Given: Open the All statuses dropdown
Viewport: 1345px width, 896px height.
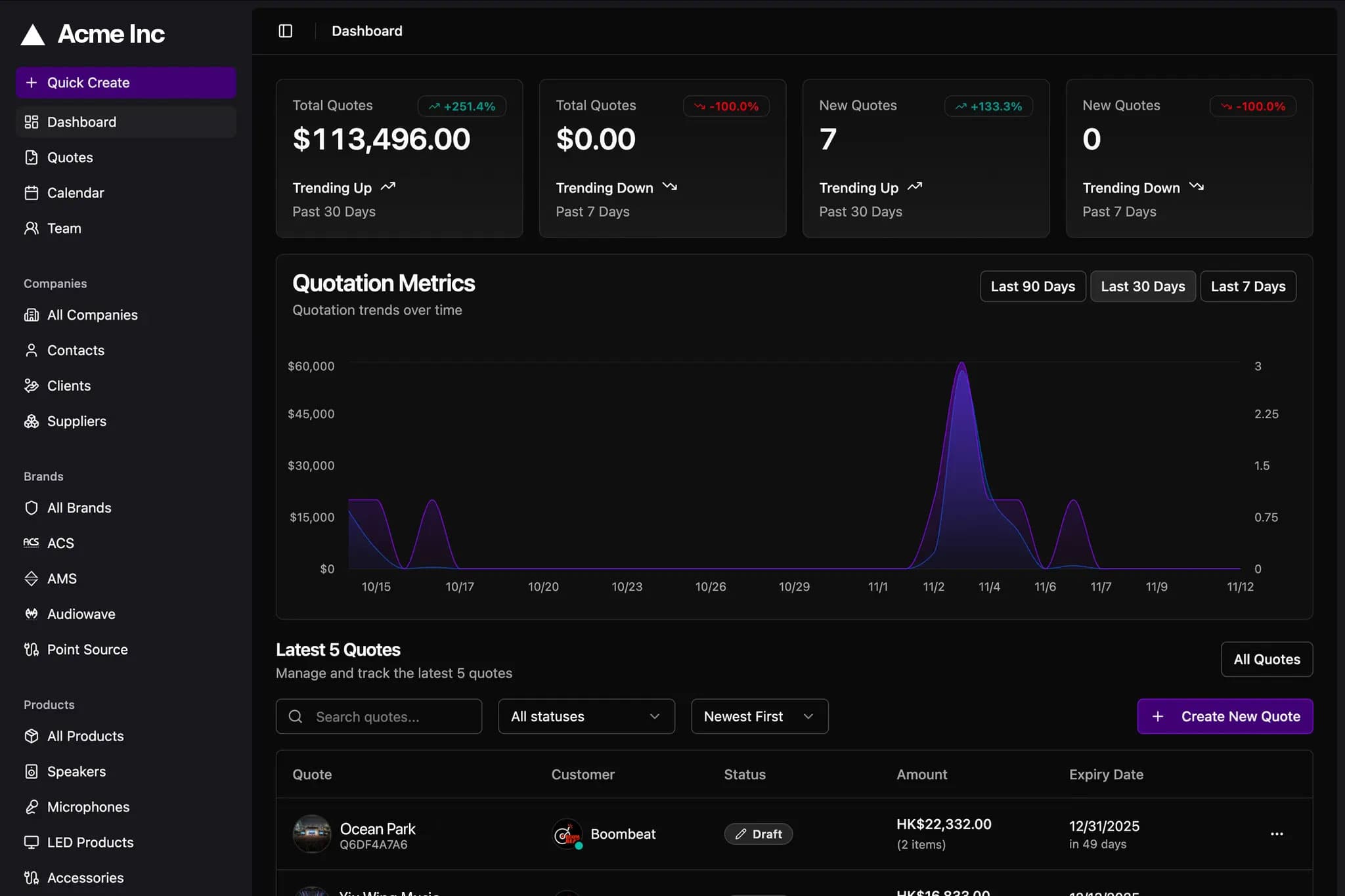Looking at the screenshot, I should pyautogui.click(x=586, y=716).
